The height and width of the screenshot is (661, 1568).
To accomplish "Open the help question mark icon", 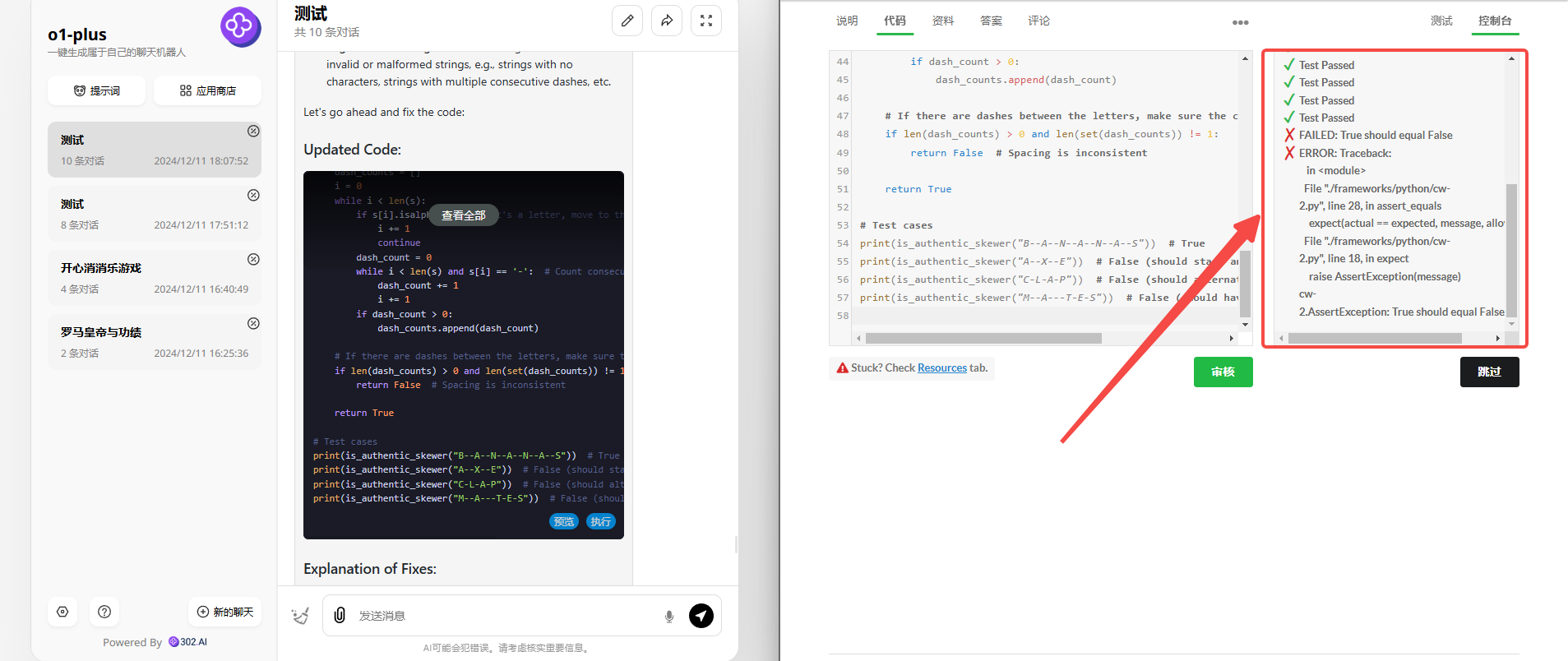I will coord(104,612).
